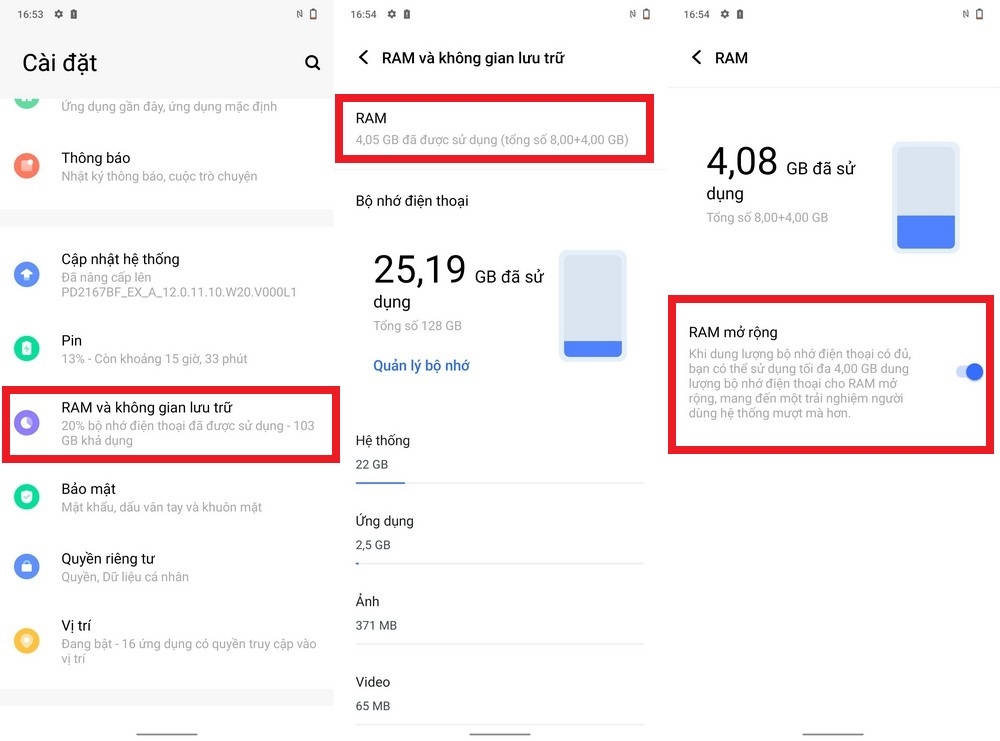The height and width of the screenshot is (741, 1000).
Task: Open the Bảo mật shield icon
Action: point(27,497)
